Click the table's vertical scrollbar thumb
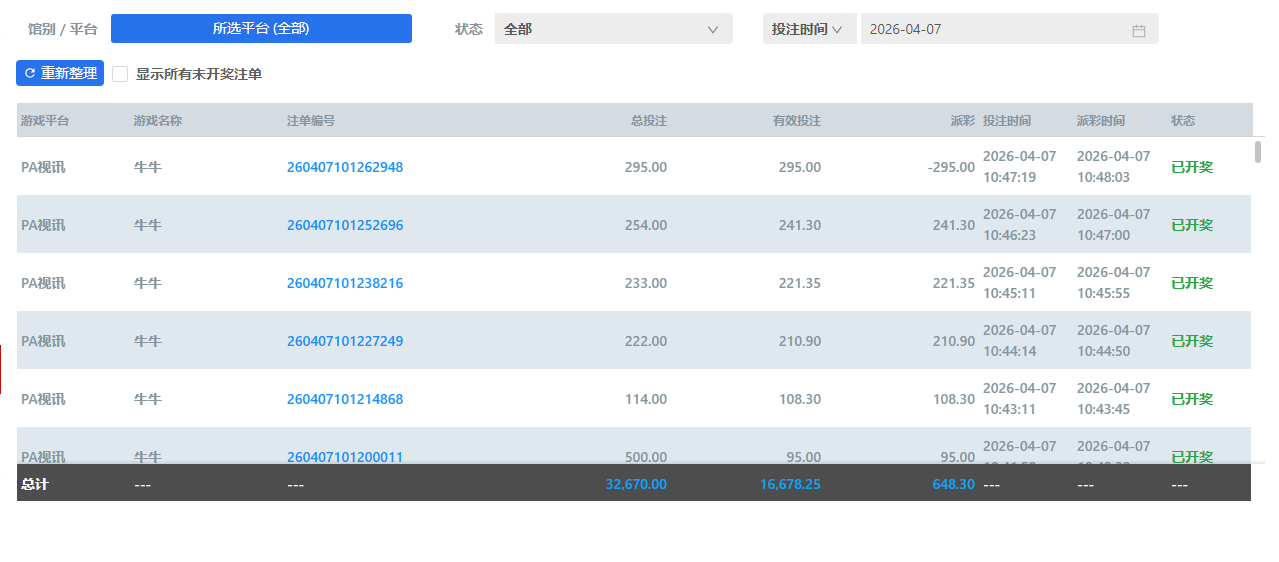1279x562 pixels. [1258, 152]
